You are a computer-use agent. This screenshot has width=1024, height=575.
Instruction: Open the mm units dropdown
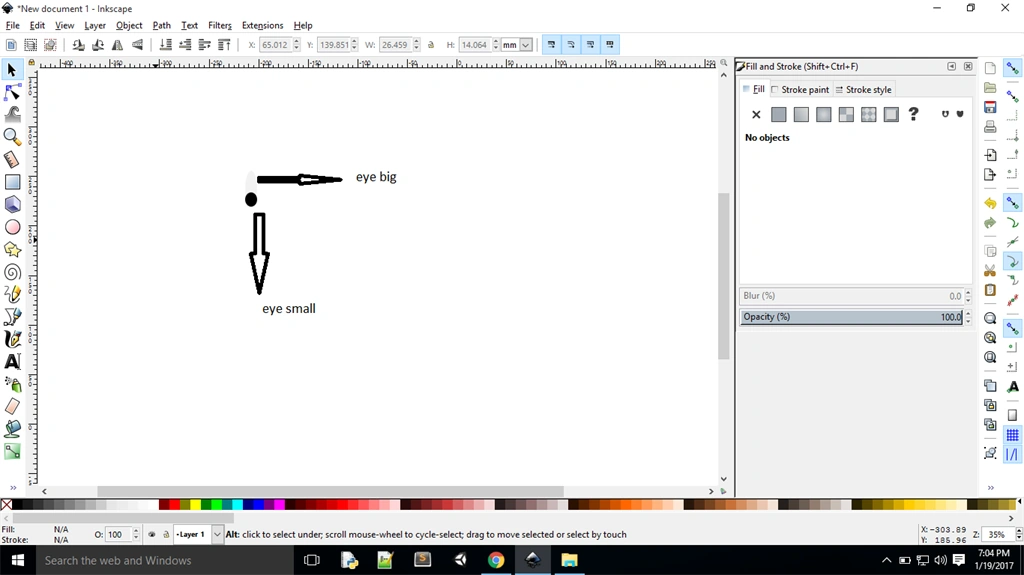(516, 45)
